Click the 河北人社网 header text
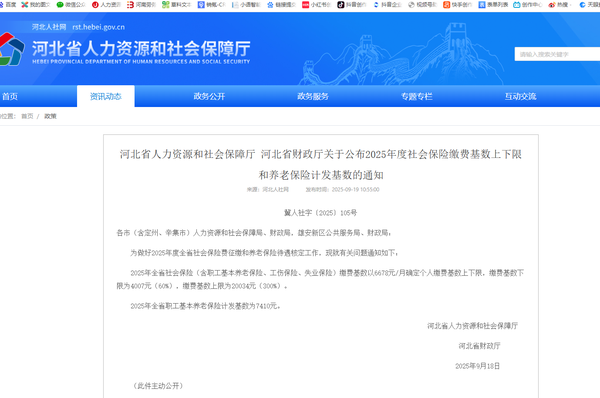The image size is (600, 398). (49, 27)
